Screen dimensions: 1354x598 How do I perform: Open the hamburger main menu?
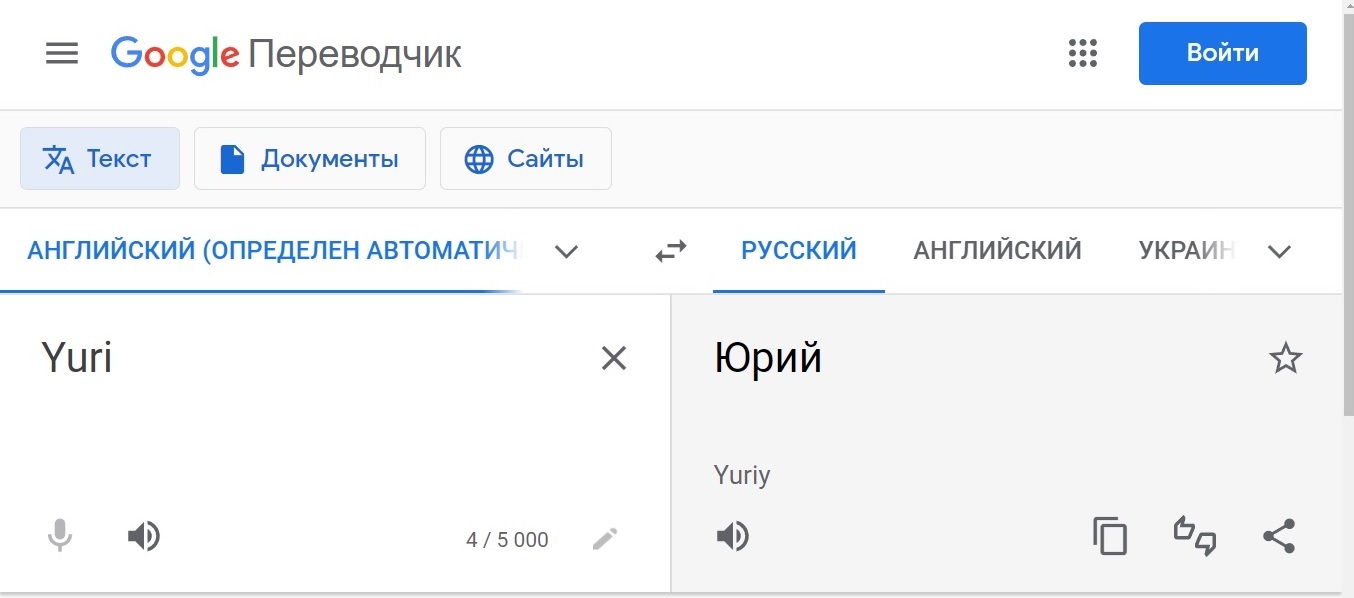click(x=62, y=54)
